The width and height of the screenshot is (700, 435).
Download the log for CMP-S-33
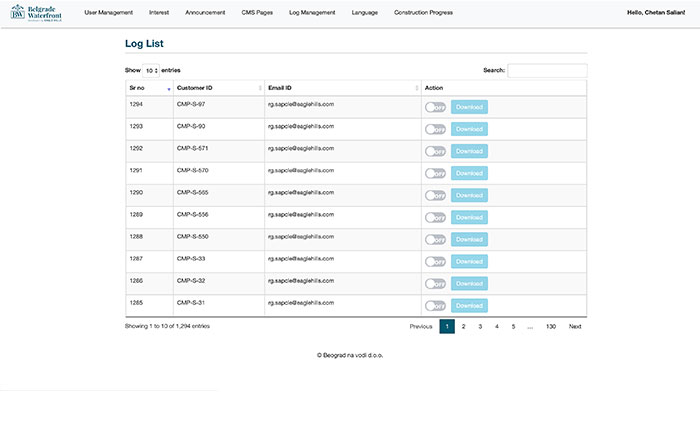pyautogui.click(x=469, y=262)
